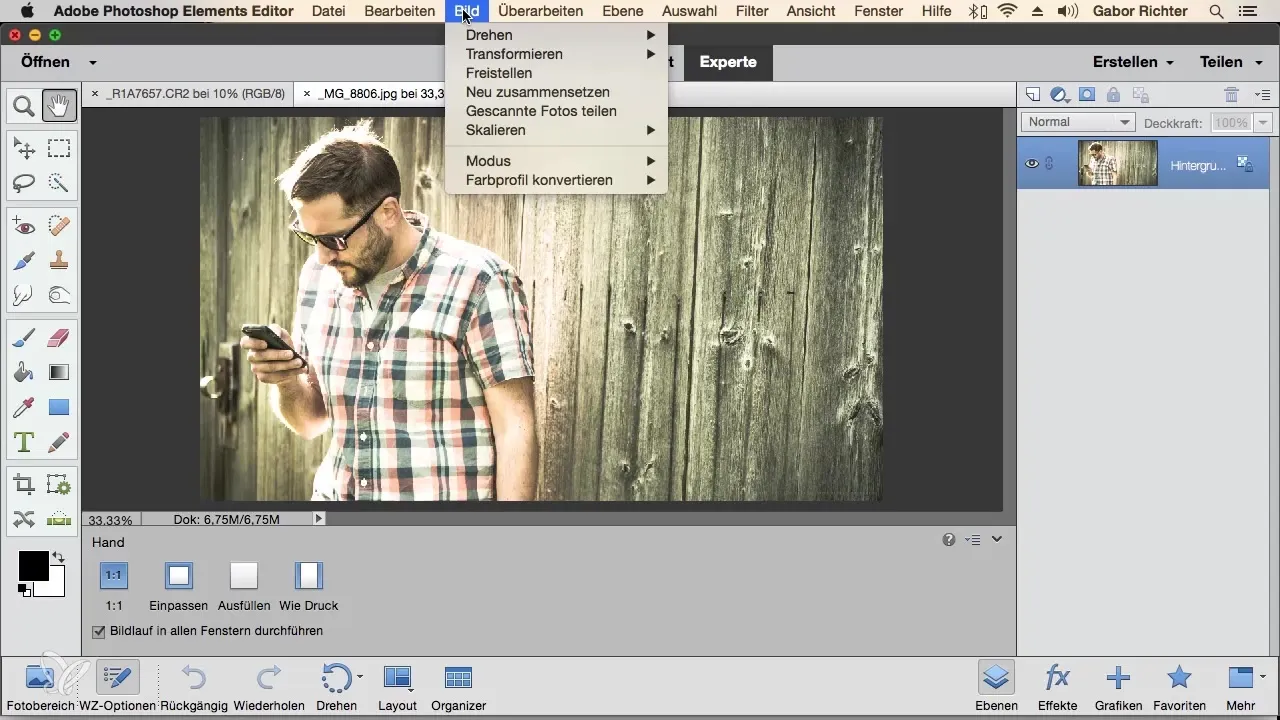
Task: Open the Filter menu in menu bar
Action: tap(751, 11)
